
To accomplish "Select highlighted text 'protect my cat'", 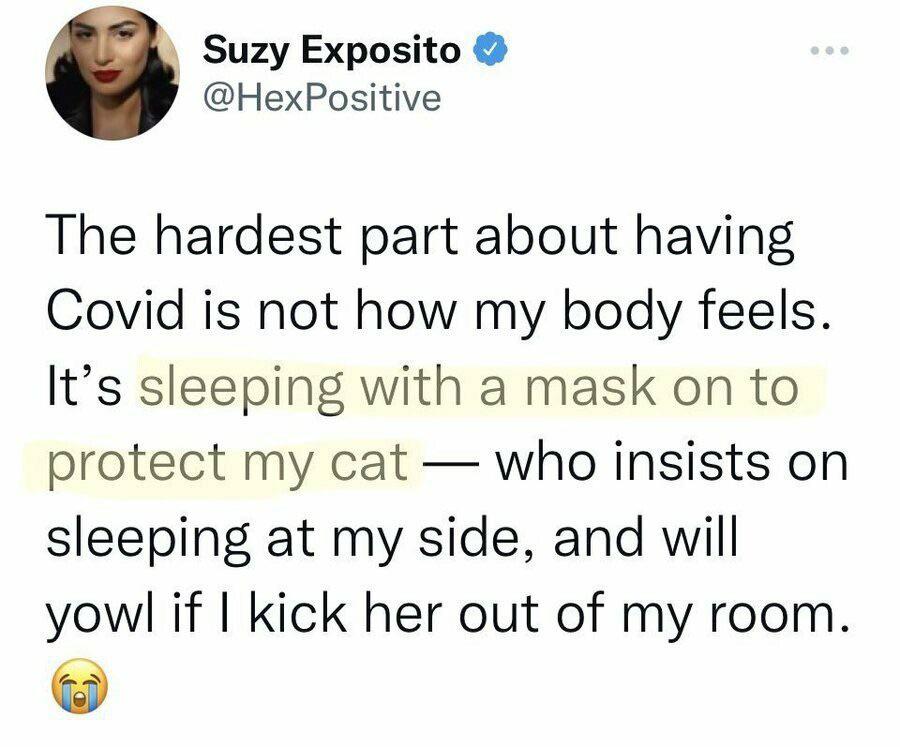I will tap(228, 463).
